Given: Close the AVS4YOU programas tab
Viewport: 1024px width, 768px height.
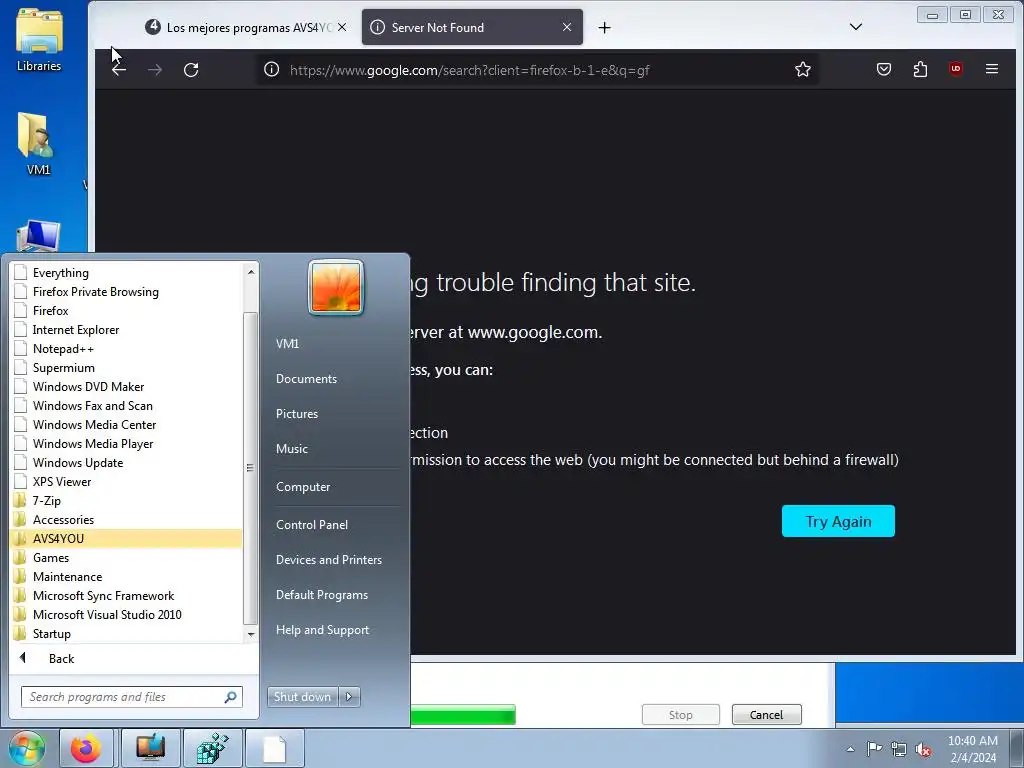Looking at the screenshot, I should coord(342,27).
